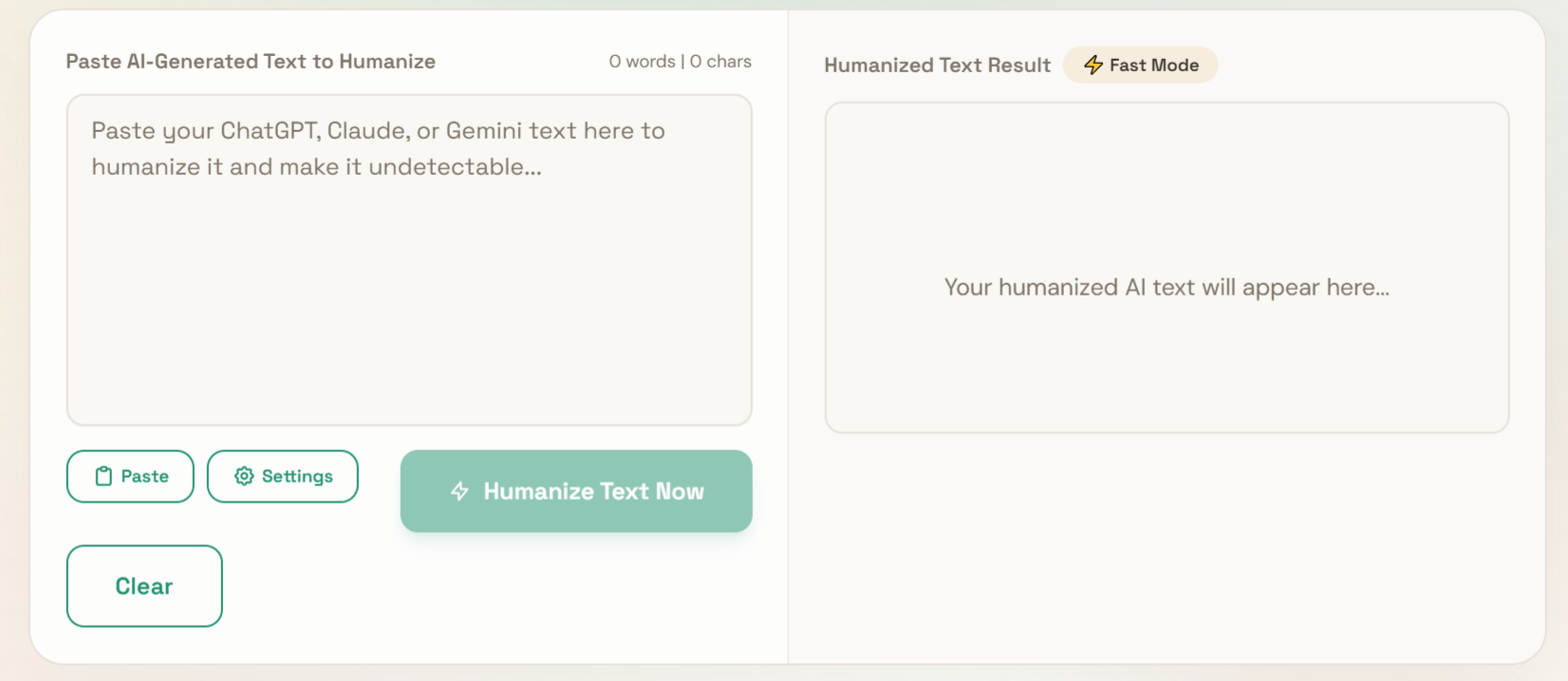
Task: Click the 'Fast Mode' text label
Action: coord(1153,66)
